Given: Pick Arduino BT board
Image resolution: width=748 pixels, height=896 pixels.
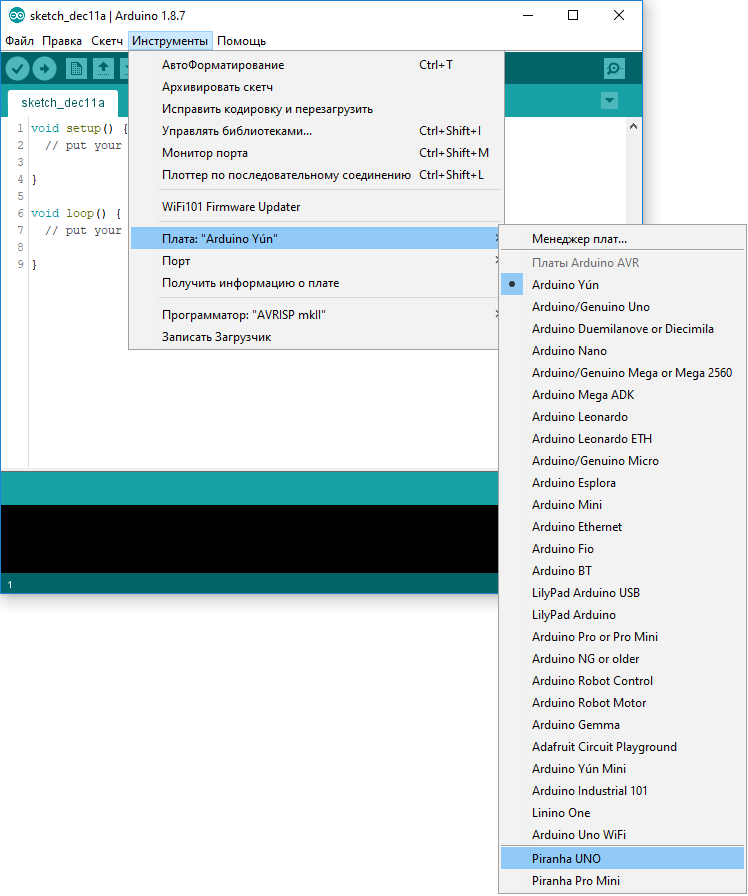Looking at the screenshot, I should [622, 571].
